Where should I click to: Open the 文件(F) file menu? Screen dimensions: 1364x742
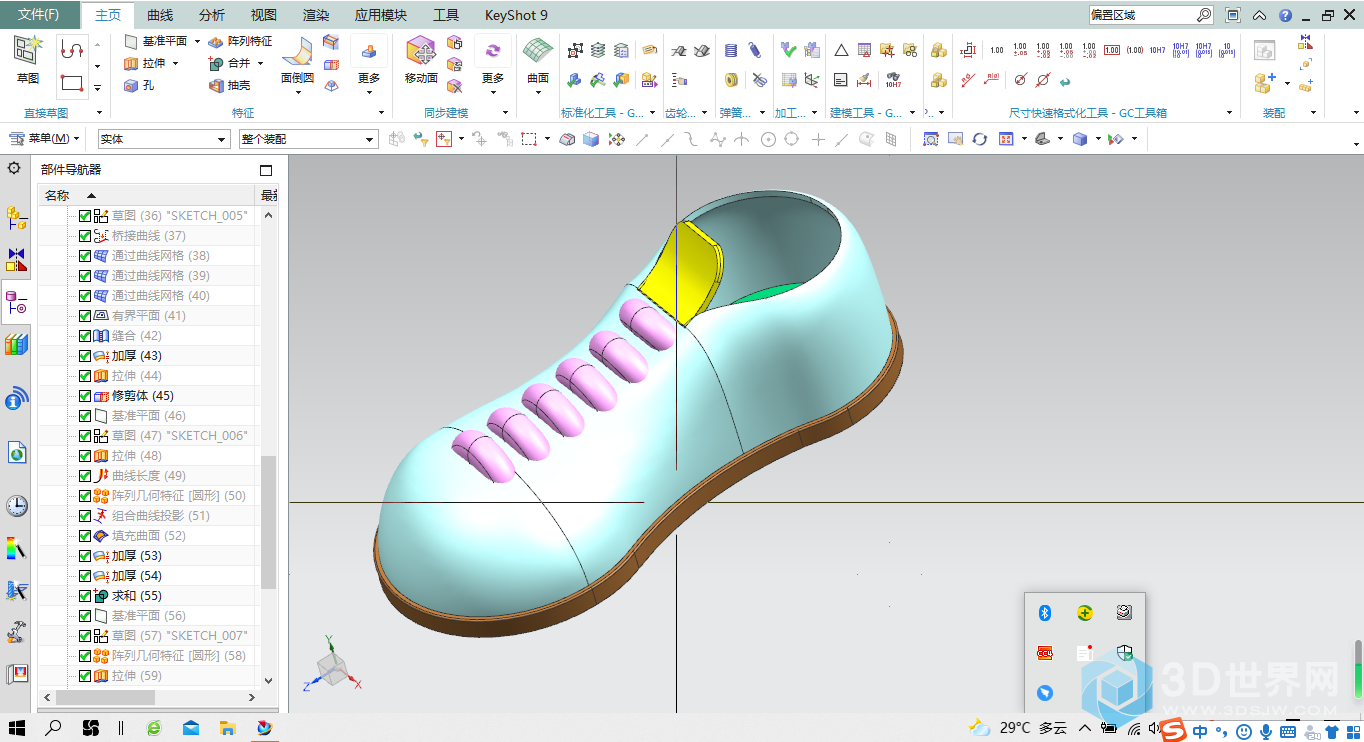tap(38, 15)
